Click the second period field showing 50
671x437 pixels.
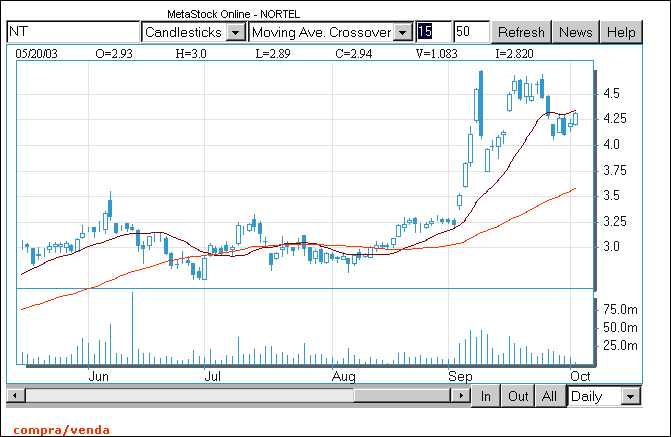tap(472, 32)
